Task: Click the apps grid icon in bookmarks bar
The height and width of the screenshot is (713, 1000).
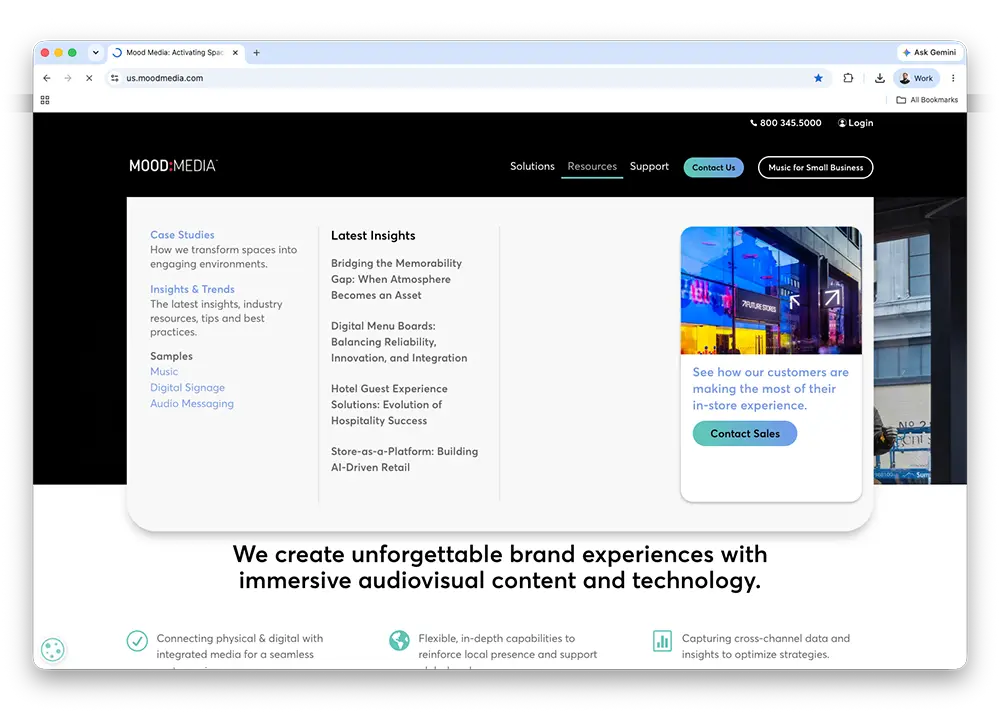Action: [x=45, y=100]
